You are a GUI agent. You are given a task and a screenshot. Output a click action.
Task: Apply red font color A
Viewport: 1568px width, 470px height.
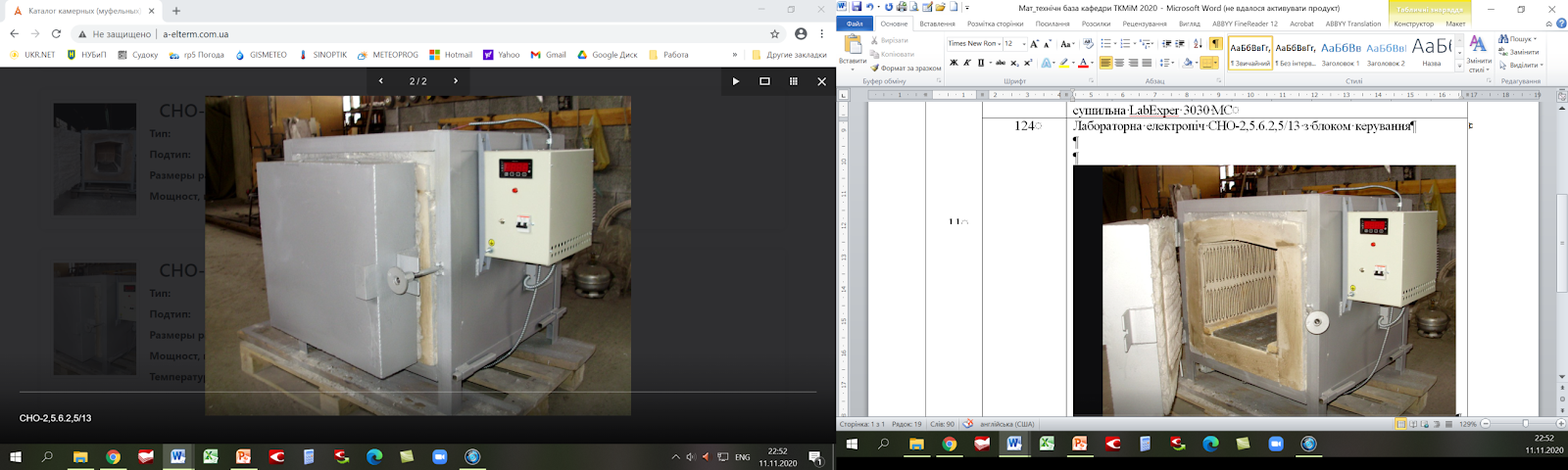1083,63
